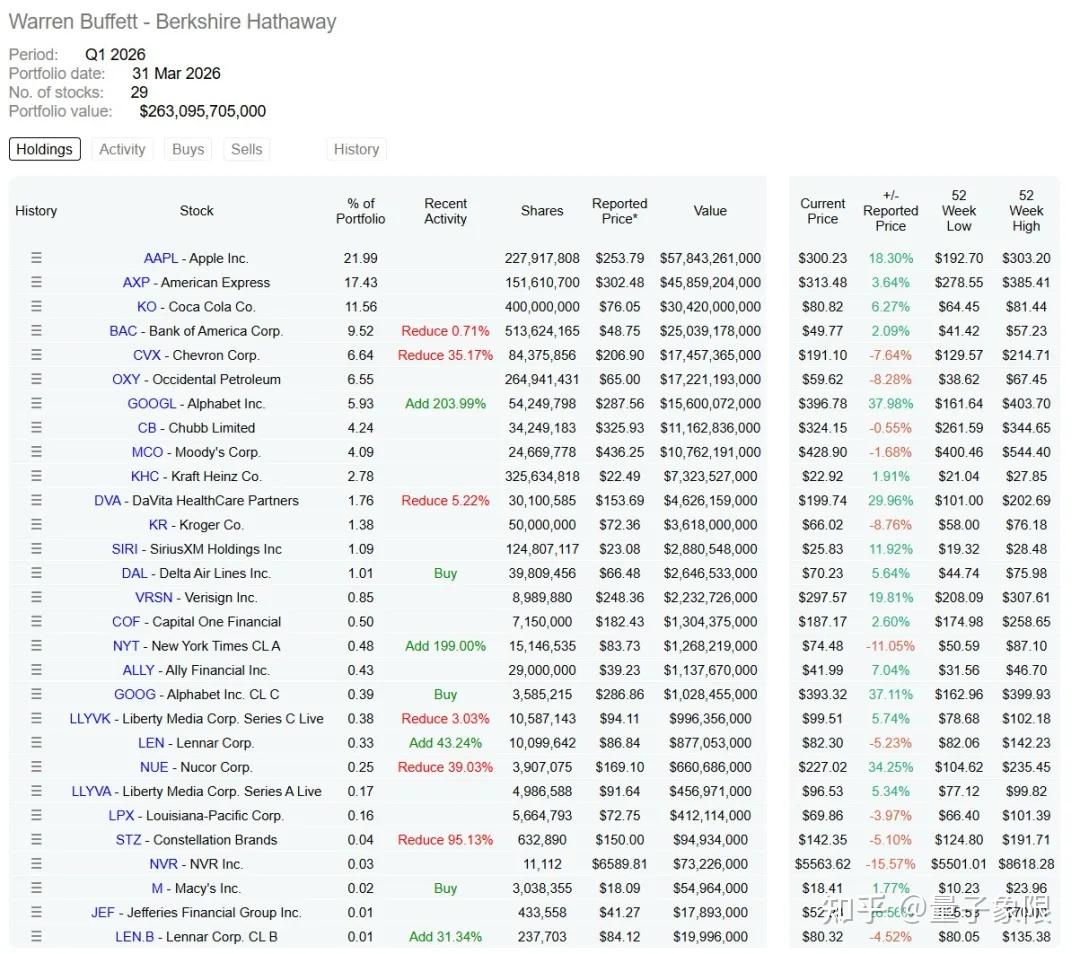
Task: Click Apple value $57,843,261,000
Action: (x=710, y=258)
